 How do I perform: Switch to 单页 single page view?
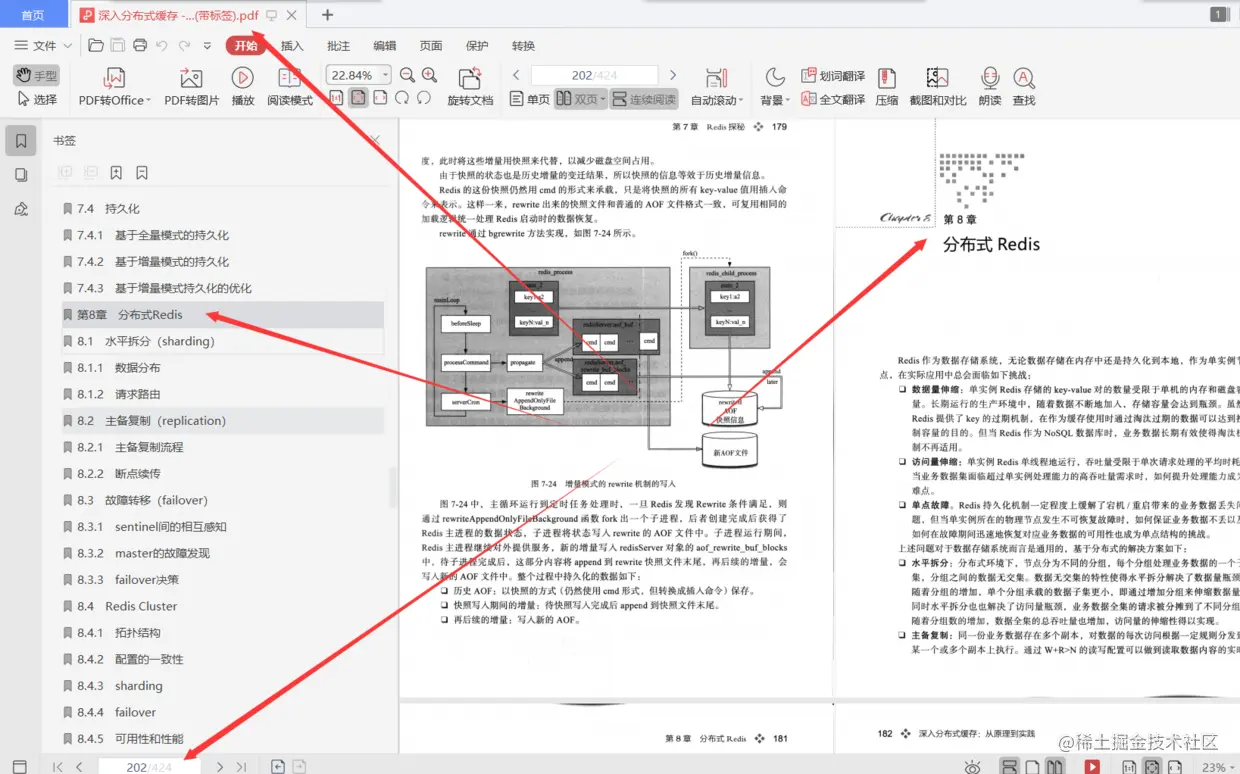point(530,99)
